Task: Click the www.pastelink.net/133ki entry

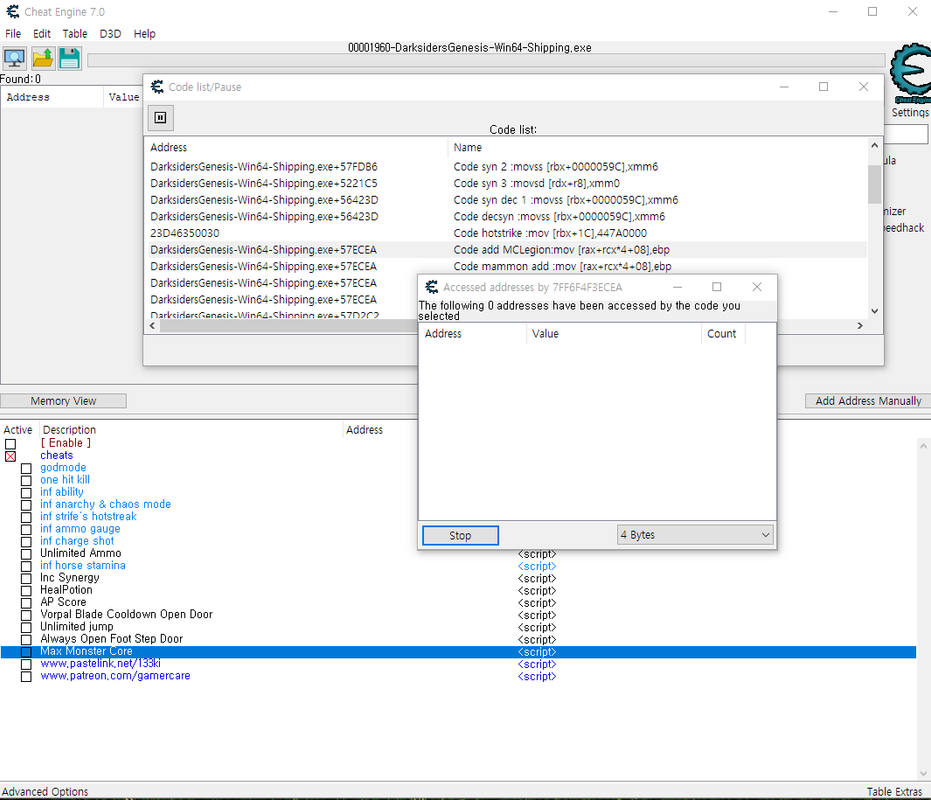Action: tap(100, 663)
